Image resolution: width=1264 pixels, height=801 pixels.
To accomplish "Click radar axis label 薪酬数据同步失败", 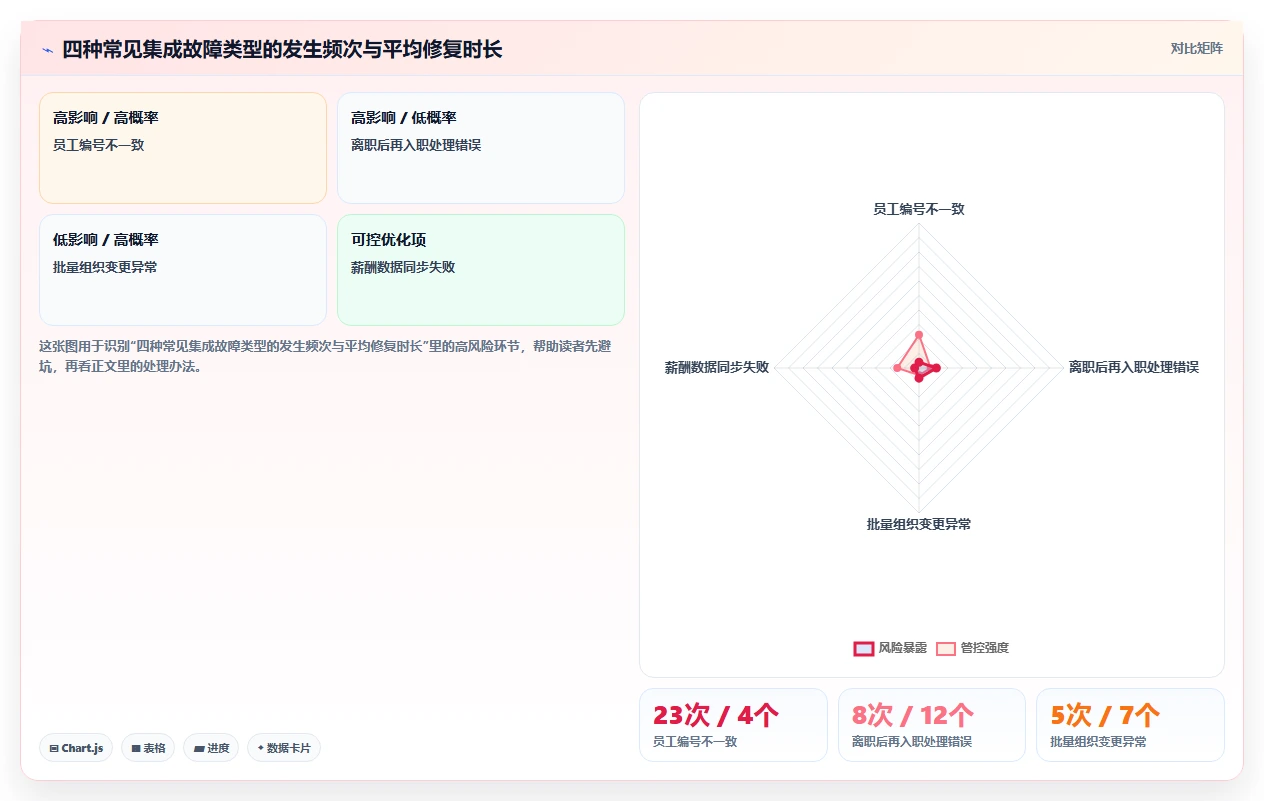I will click(x=717, y=367).
